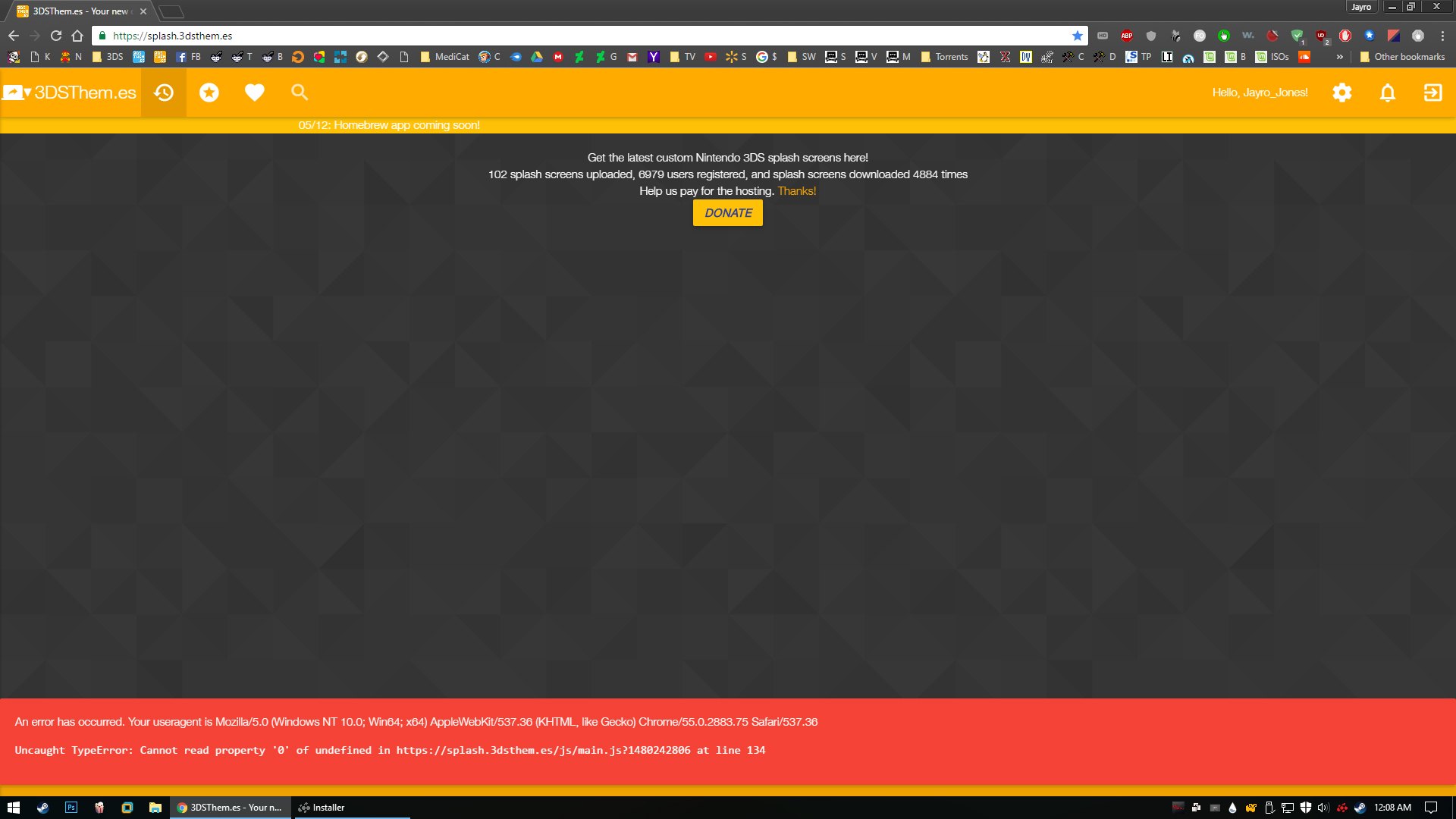
Task: Click the yellow DONATE button
Action: pyautogui.click(x=728, y=213)
